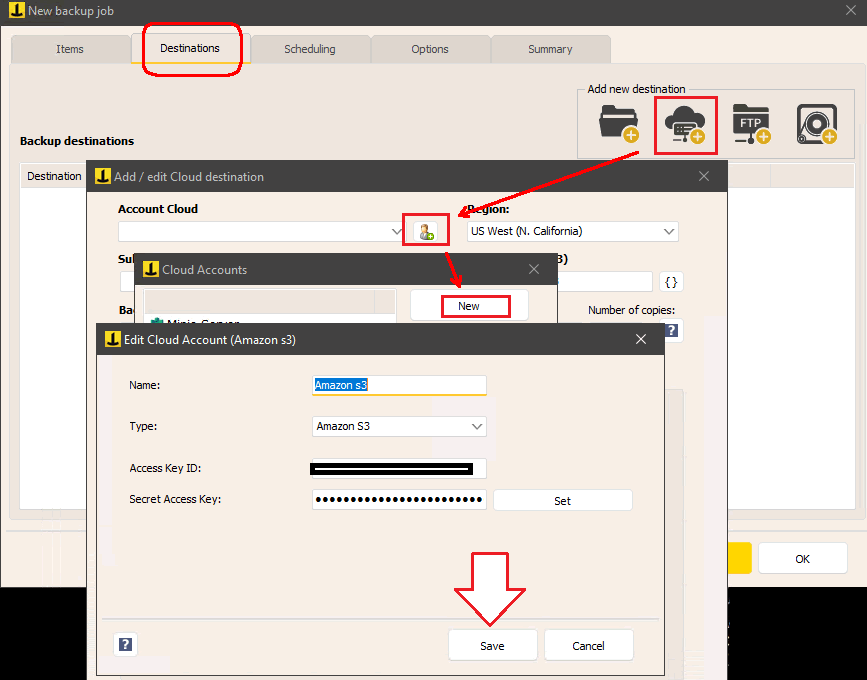The image size is (867, 680).
Task: Save the cloud account
Action: (492, 645)
